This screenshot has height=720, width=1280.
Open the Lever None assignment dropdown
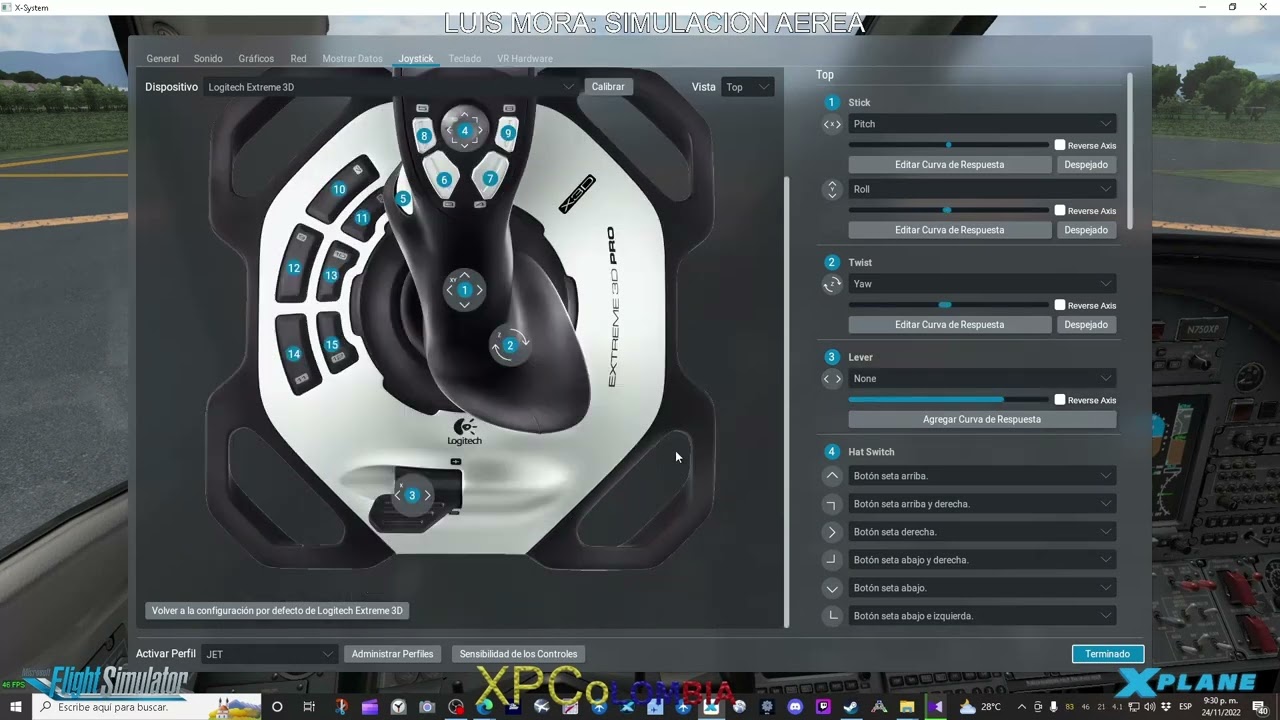pyautogui.click(x=982, y=378)
